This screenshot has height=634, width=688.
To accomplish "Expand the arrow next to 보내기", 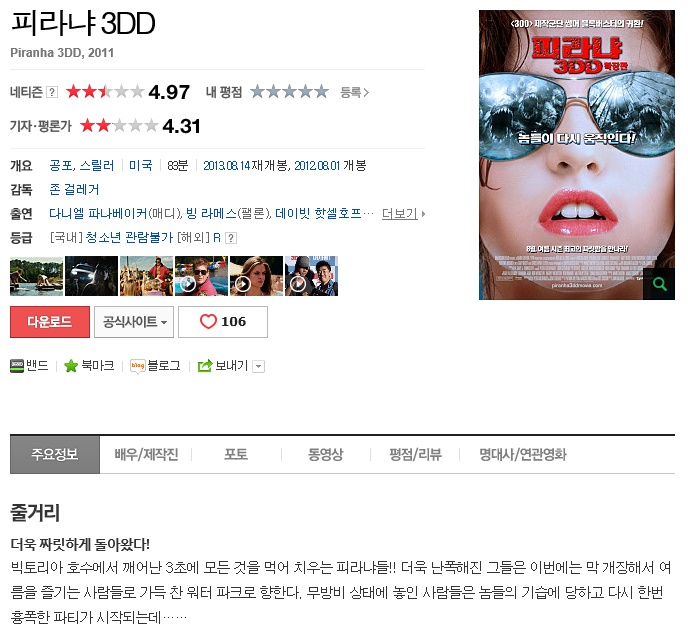I will (x=258, y=366).
